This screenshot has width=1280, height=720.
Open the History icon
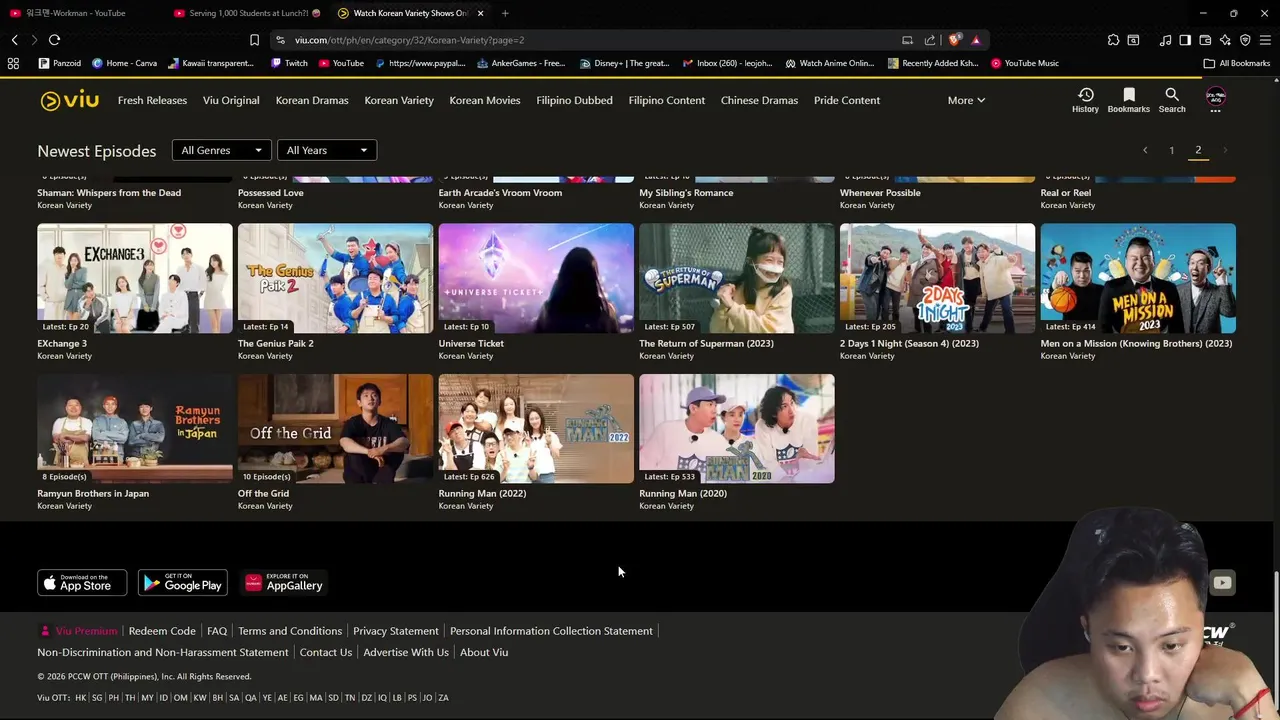tap(1085, 100)
